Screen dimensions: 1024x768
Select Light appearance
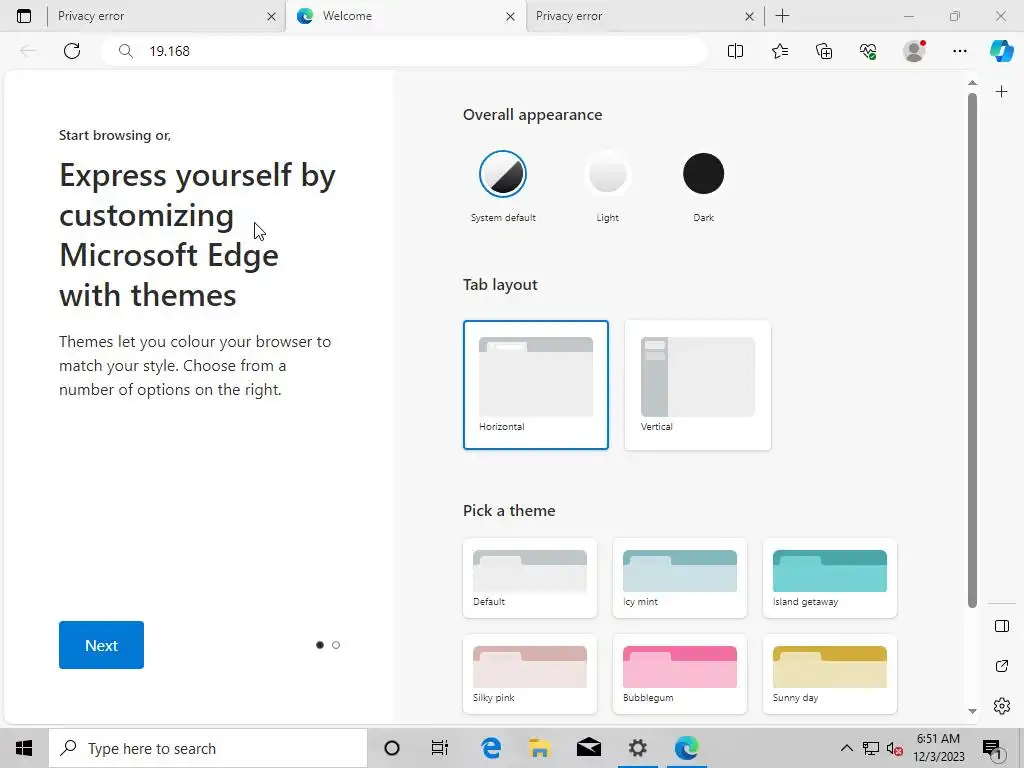pos(607,174)
